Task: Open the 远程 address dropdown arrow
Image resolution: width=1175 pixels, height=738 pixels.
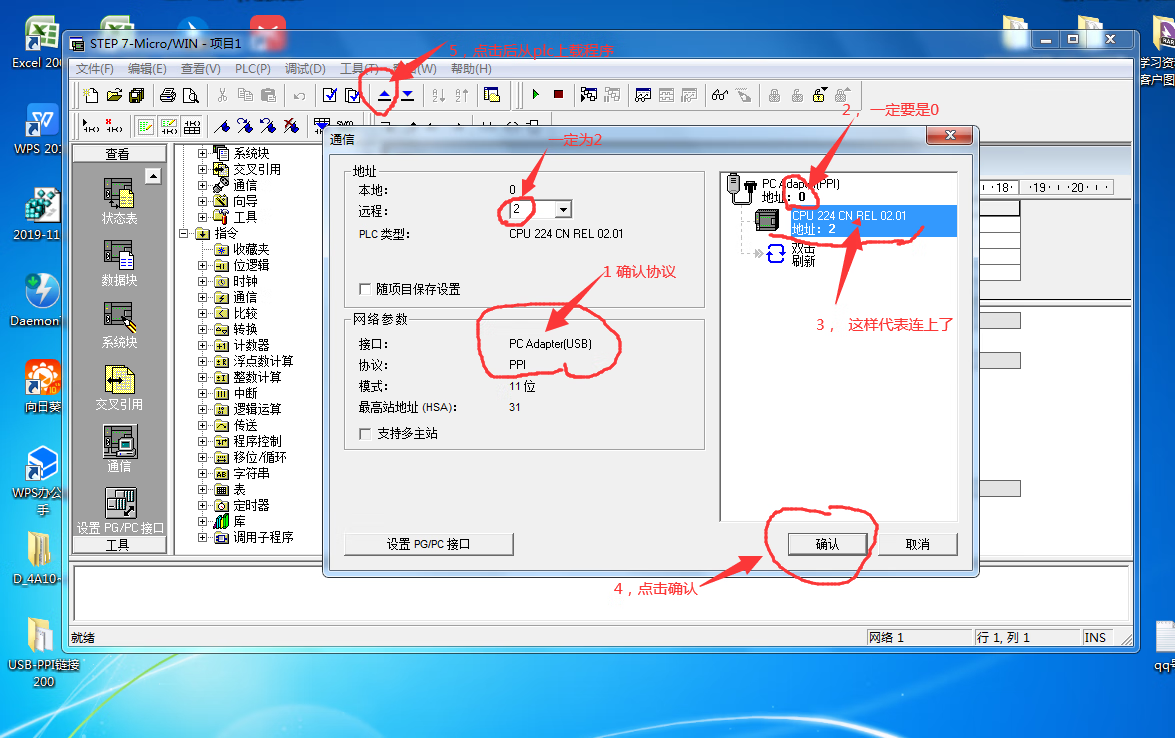Action: click(562, 210)
